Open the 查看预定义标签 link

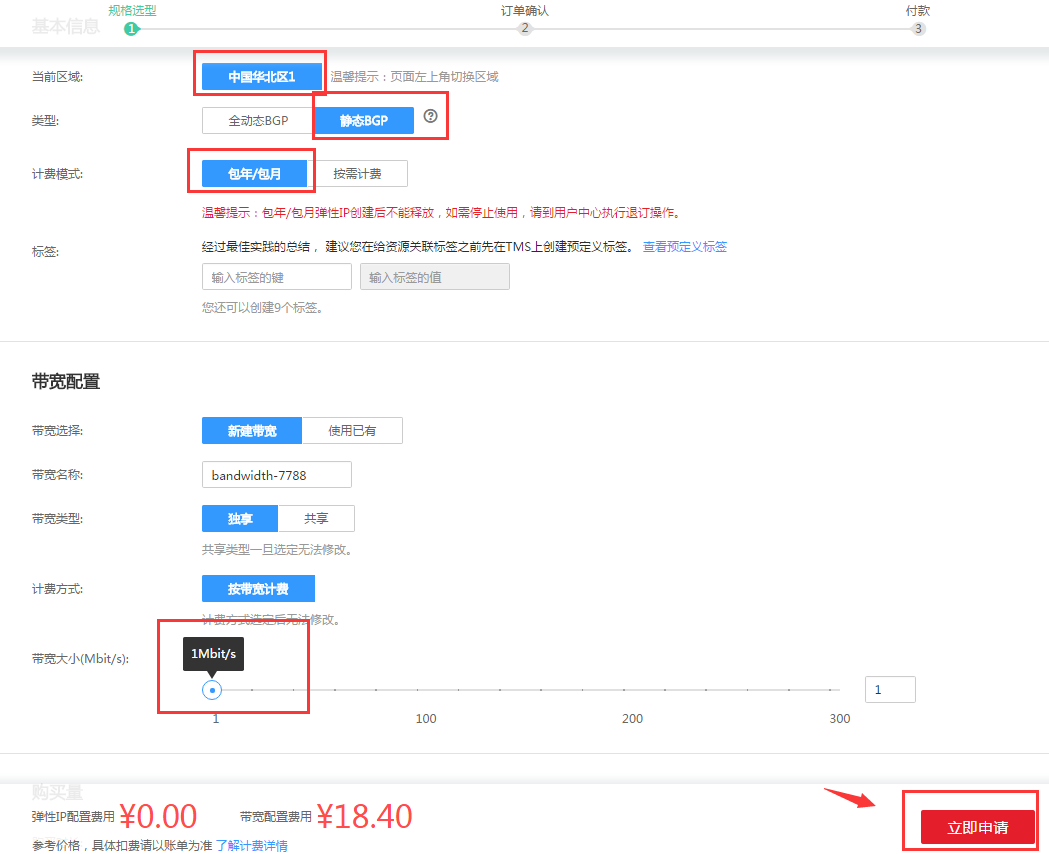coord(684,247)
